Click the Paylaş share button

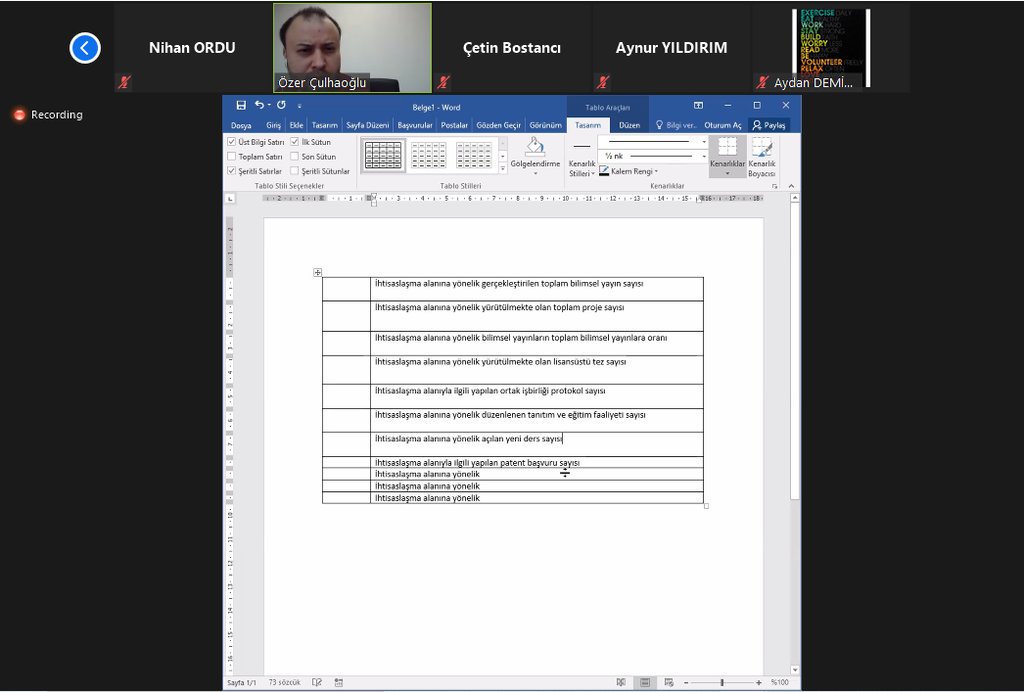770,125
